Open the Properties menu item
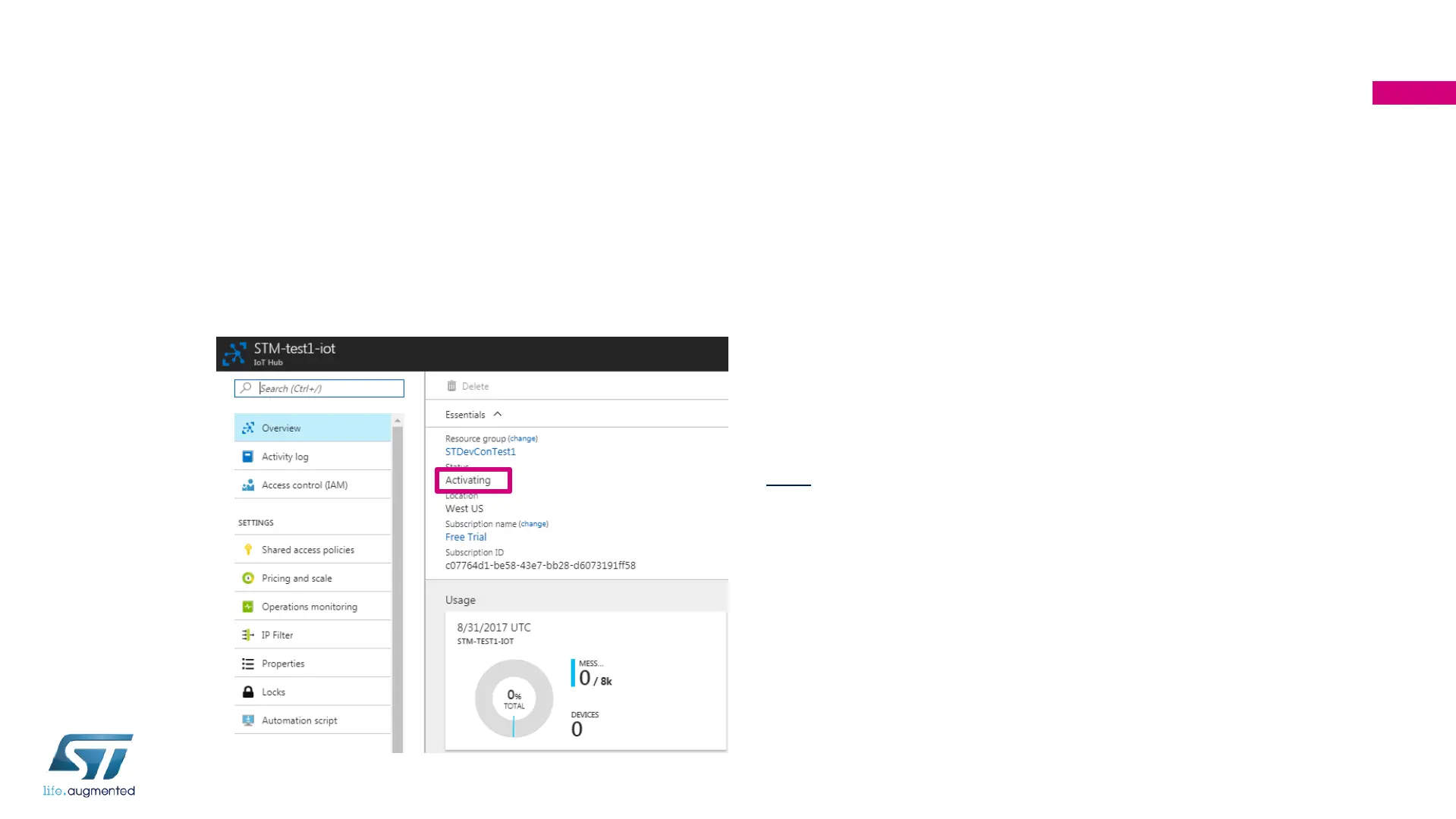Screen dimensions: 1456x819 (x=313, y=664)
